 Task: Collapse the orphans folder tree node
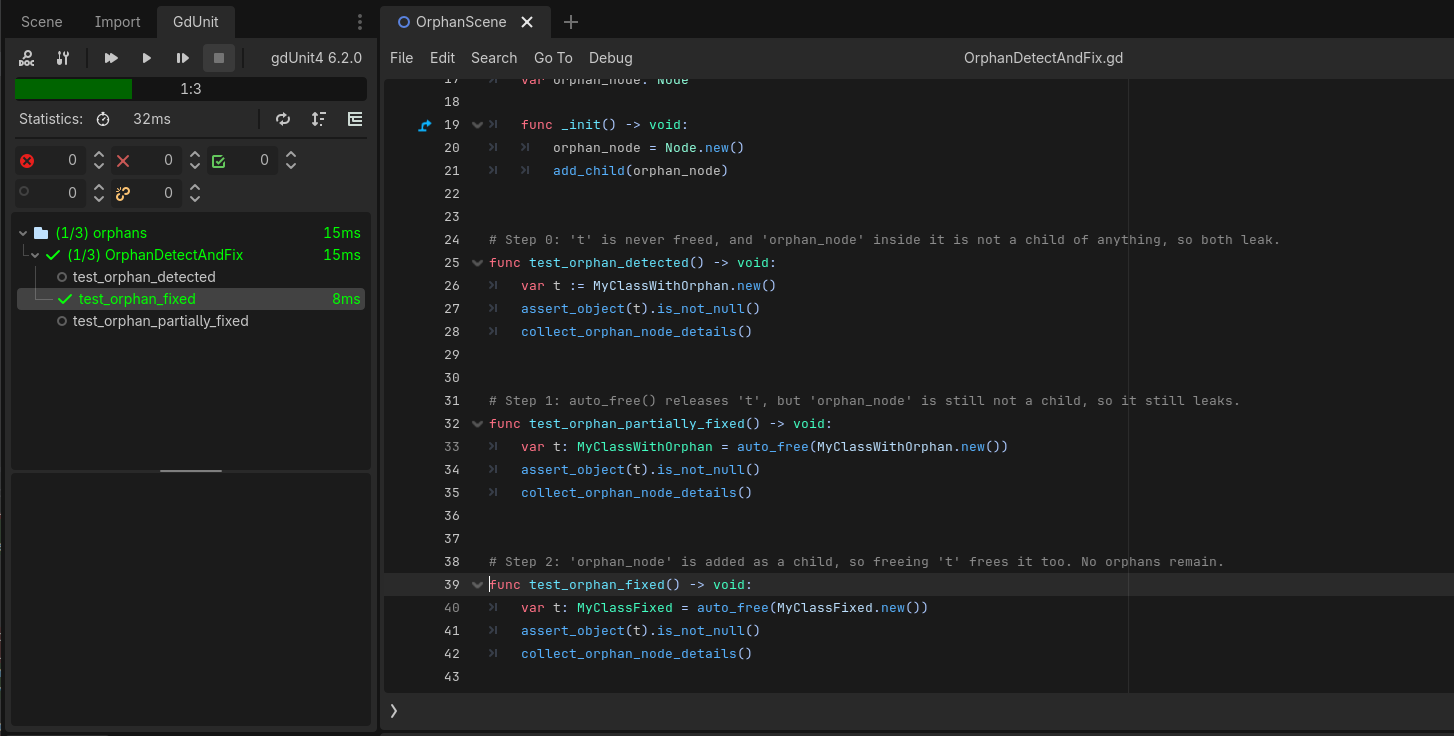tap(24, 233)
